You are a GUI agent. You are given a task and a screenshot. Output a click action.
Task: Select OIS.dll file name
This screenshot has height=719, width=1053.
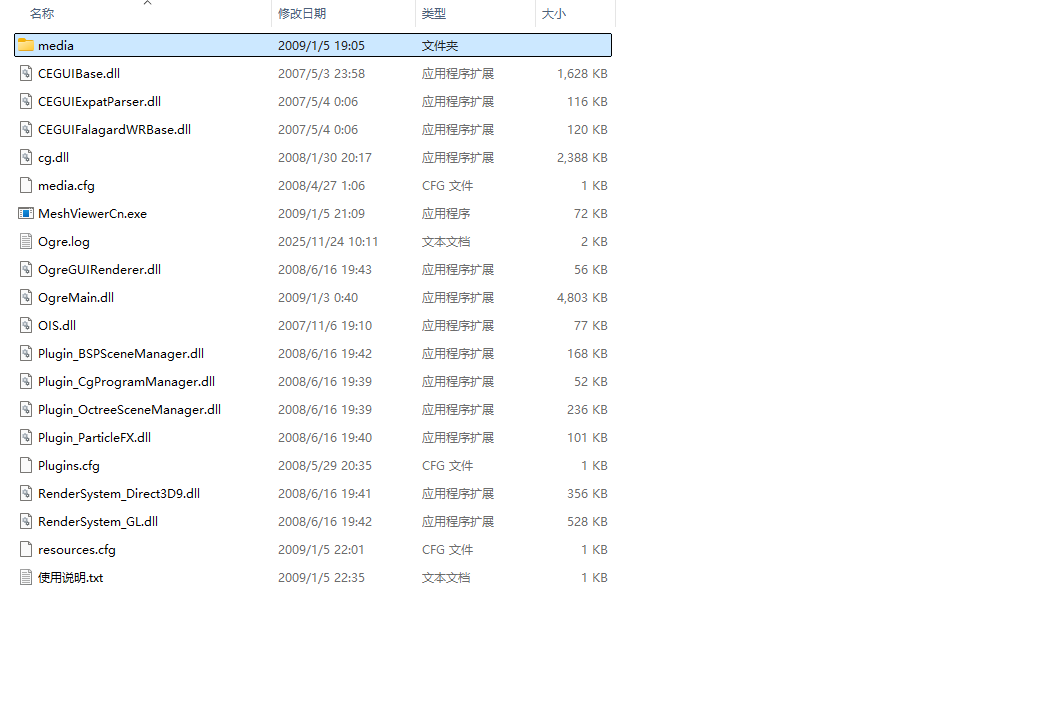coord(57,325)
